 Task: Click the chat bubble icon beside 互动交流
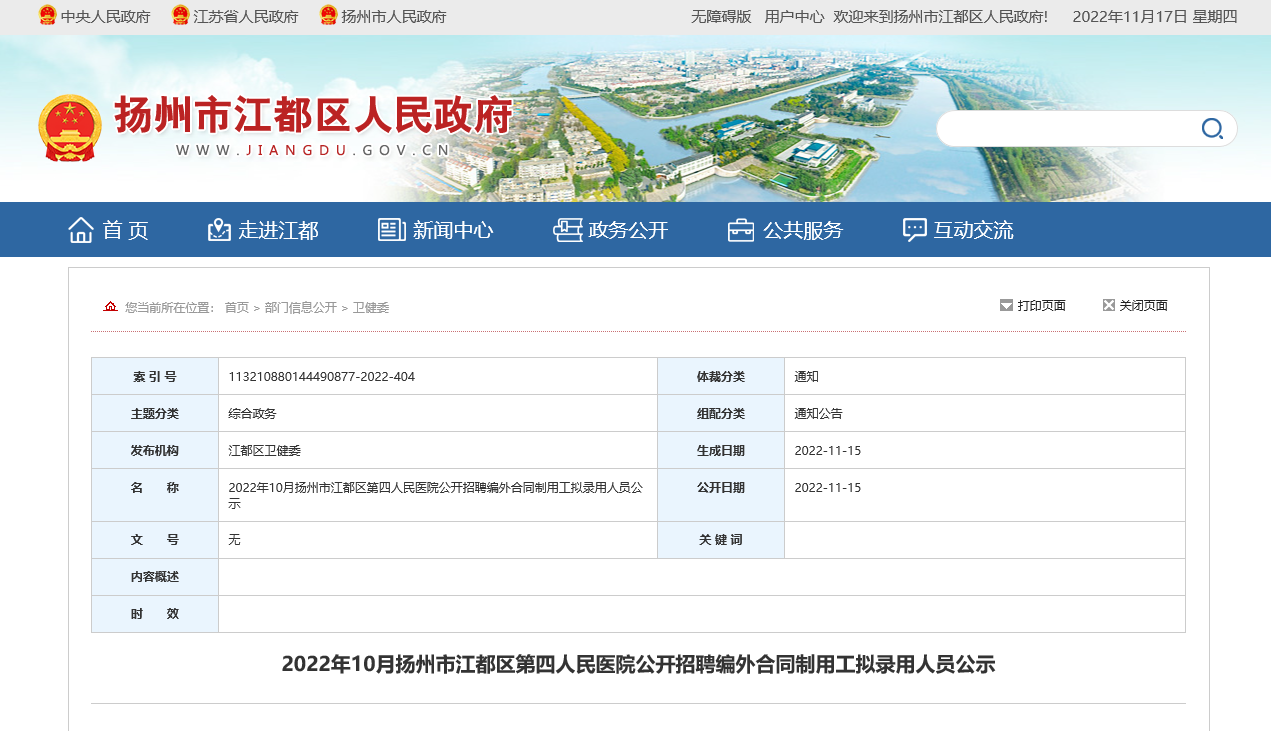(914, 230)
